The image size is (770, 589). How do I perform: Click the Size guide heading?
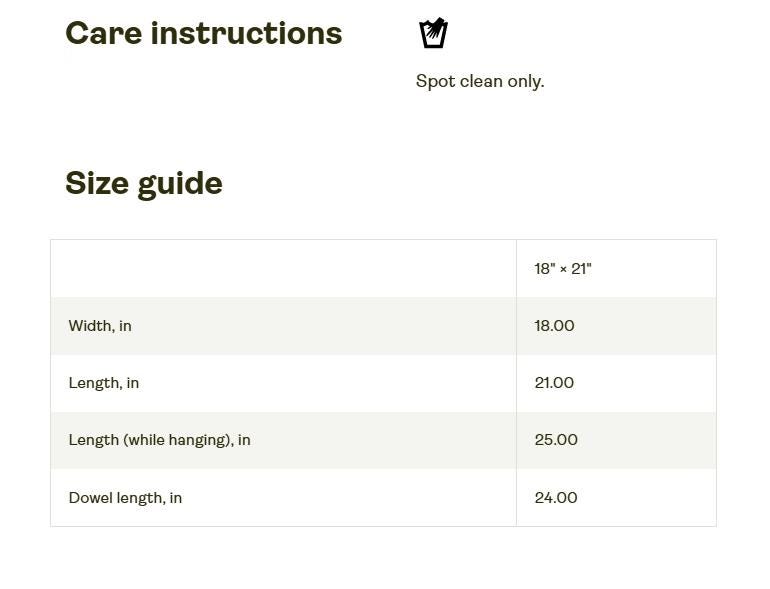point(144,184)
